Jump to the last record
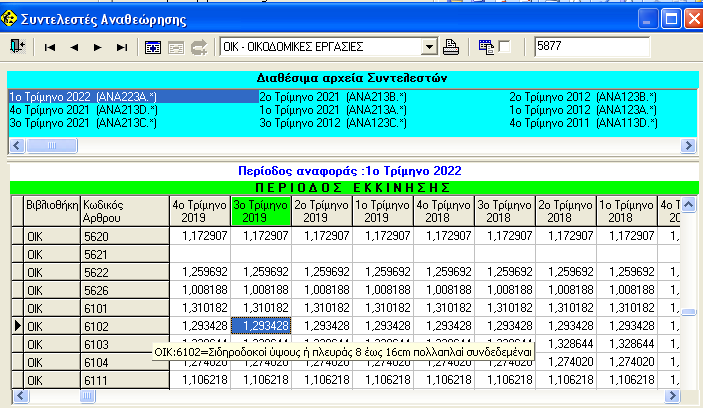The height and width of the screenshot is (408, 703). 121,46
